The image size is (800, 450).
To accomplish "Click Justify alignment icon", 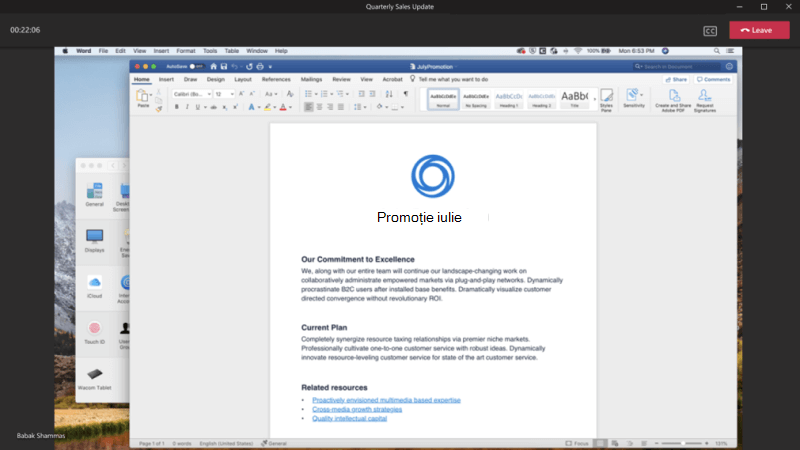I will coord(341,107).
